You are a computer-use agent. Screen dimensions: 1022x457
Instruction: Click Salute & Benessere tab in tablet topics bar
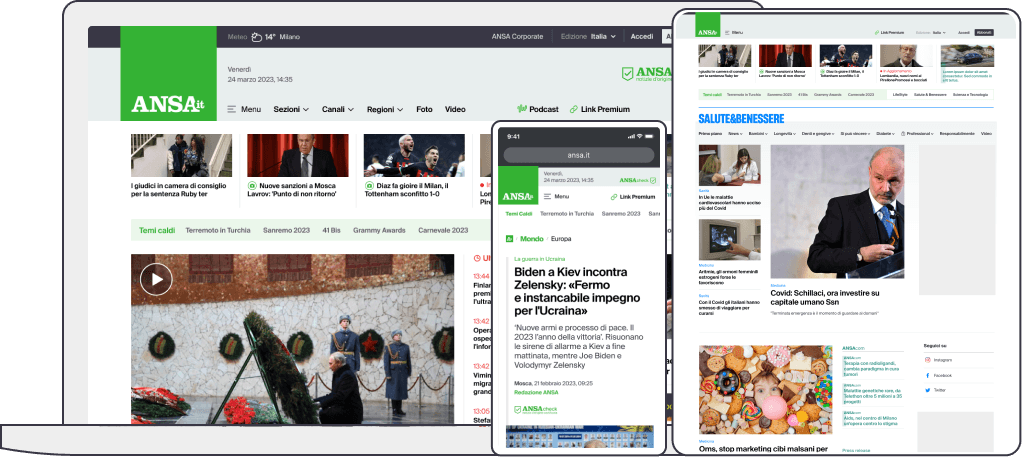pos(929,95)
